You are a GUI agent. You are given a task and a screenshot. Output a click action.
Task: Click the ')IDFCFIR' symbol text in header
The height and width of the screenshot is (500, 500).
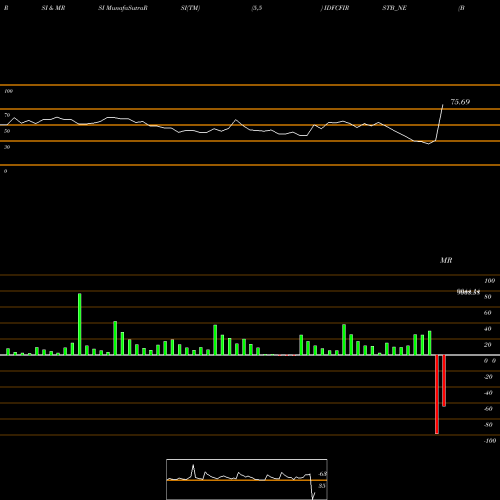click(335, 8)
